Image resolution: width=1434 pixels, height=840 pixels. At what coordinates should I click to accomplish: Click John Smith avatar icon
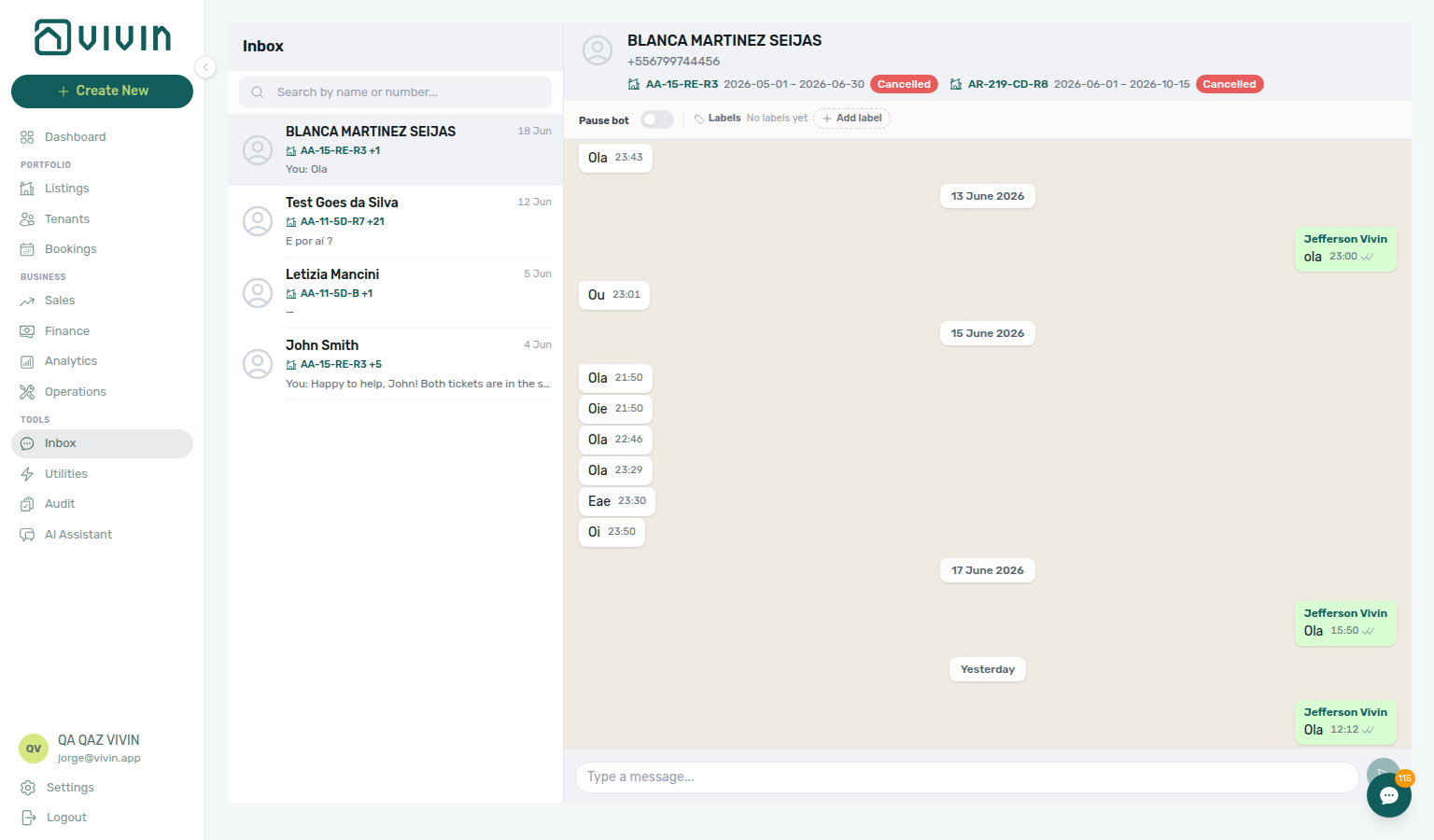pyautogui.click(x=258, y=364)
